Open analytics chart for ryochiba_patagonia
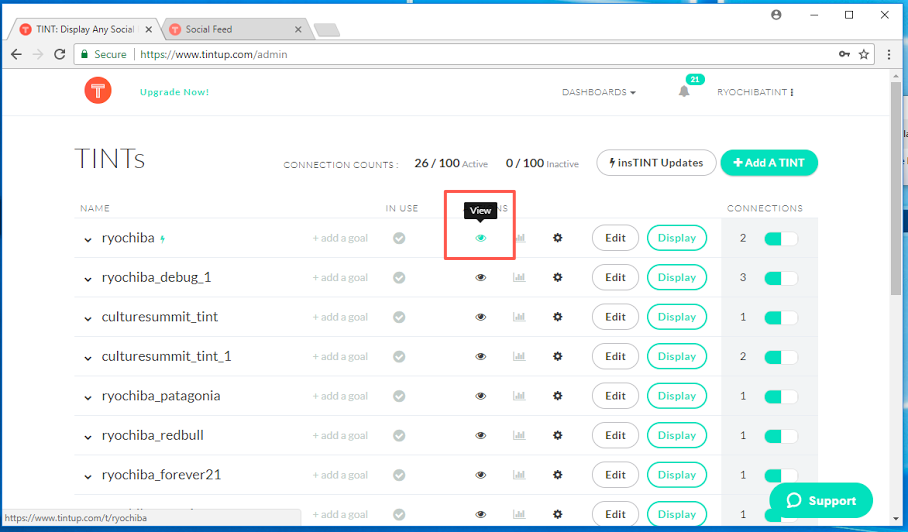This screenshot has height=532, width=908. pos(519,396)
